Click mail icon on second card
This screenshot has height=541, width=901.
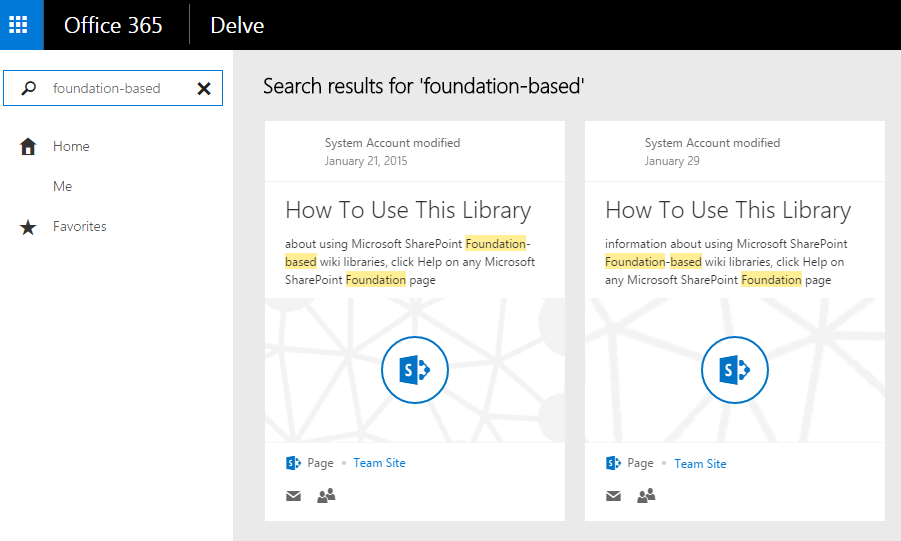613,495
